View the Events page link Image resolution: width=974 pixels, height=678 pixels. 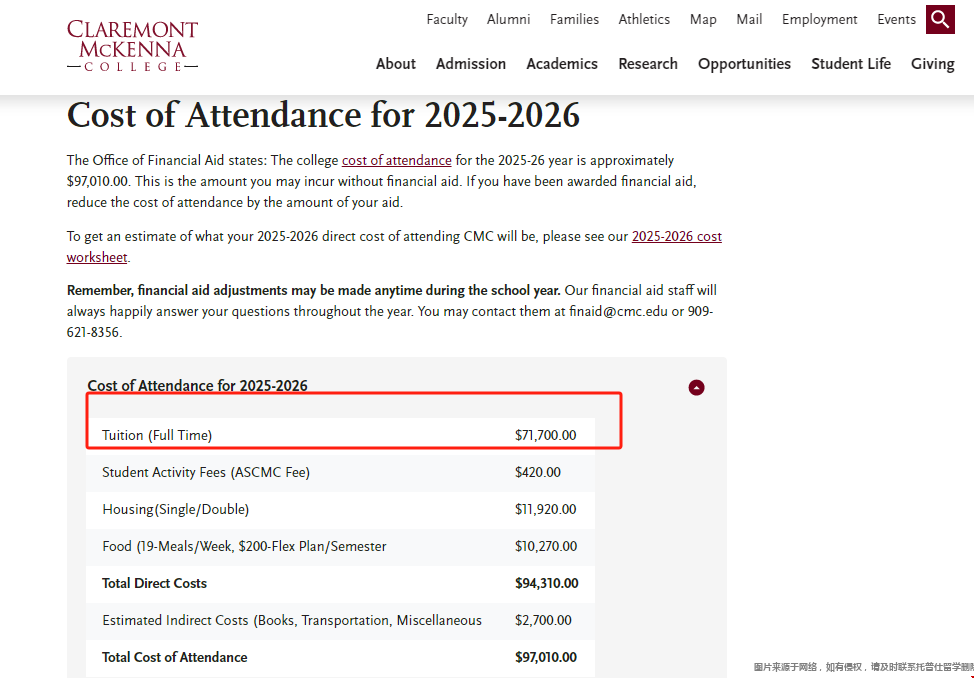click(897, 20)
